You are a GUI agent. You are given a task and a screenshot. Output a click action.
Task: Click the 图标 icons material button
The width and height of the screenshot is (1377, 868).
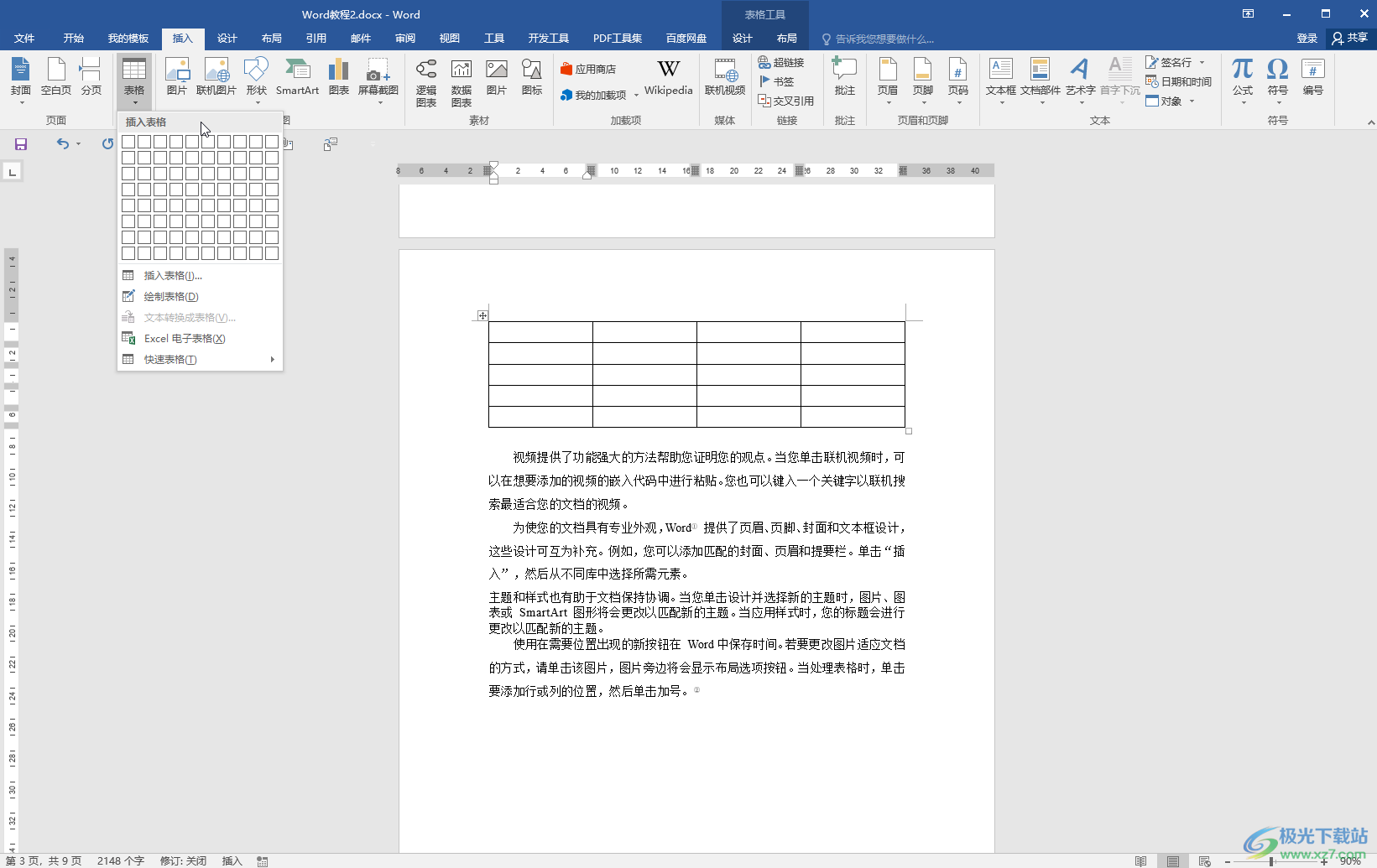(x=532, y=77)
